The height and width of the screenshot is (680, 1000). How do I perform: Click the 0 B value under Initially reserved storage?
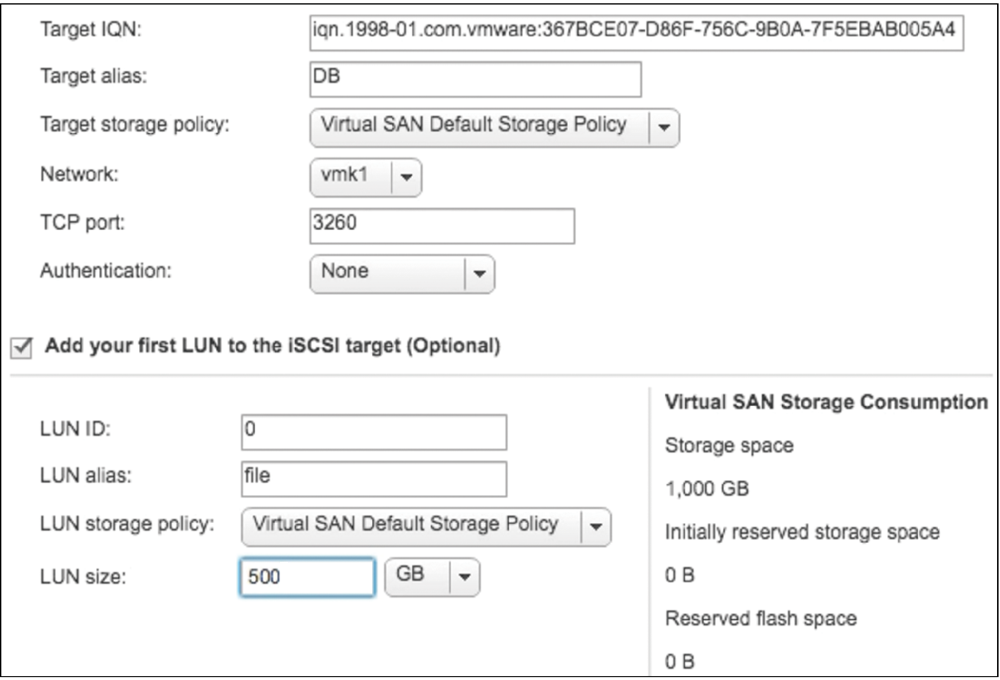[x=679, y=575]
